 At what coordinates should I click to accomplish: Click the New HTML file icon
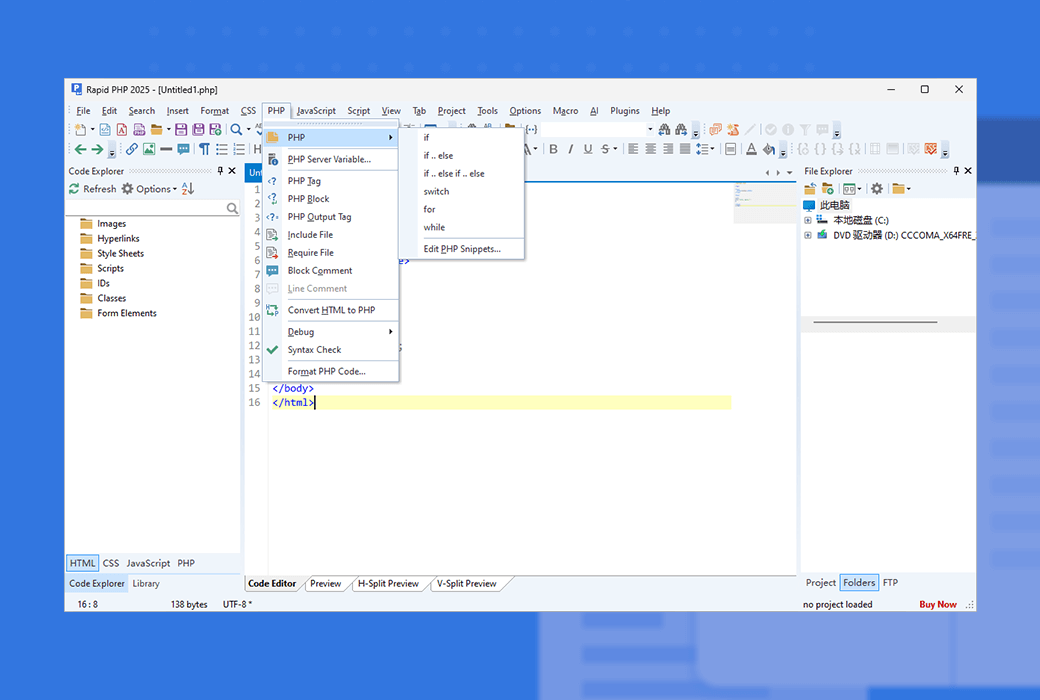pos(105,129)
